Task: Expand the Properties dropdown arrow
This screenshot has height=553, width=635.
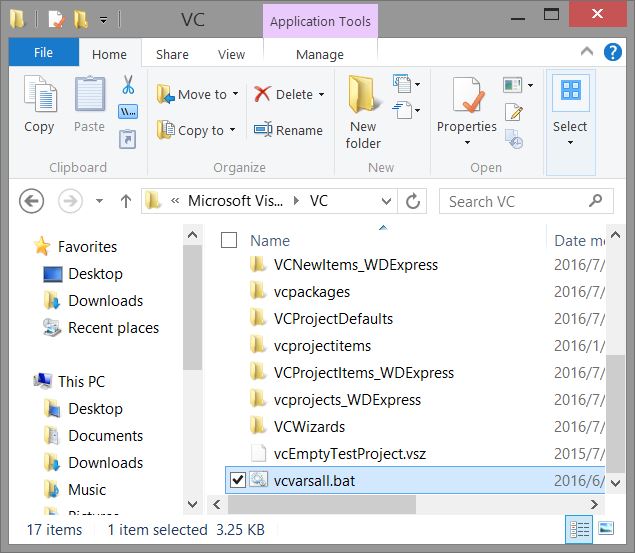Action: point(467,142)
